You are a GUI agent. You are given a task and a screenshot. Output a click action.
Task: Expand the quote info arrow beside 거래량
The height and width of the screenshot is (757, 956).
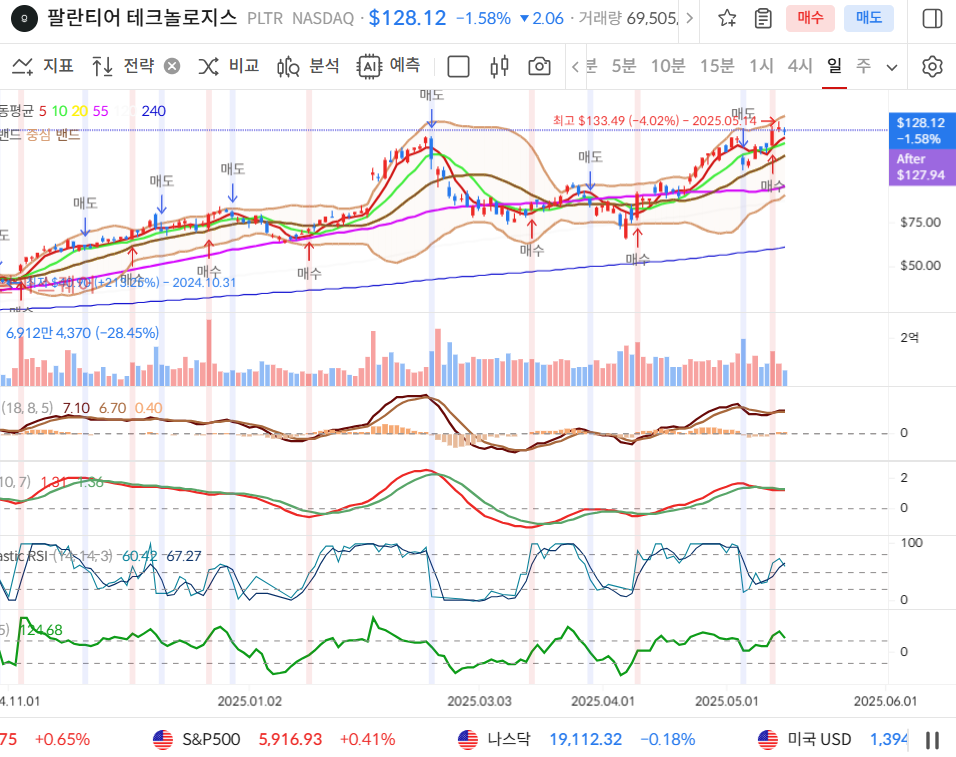click(x=690, y=18)
